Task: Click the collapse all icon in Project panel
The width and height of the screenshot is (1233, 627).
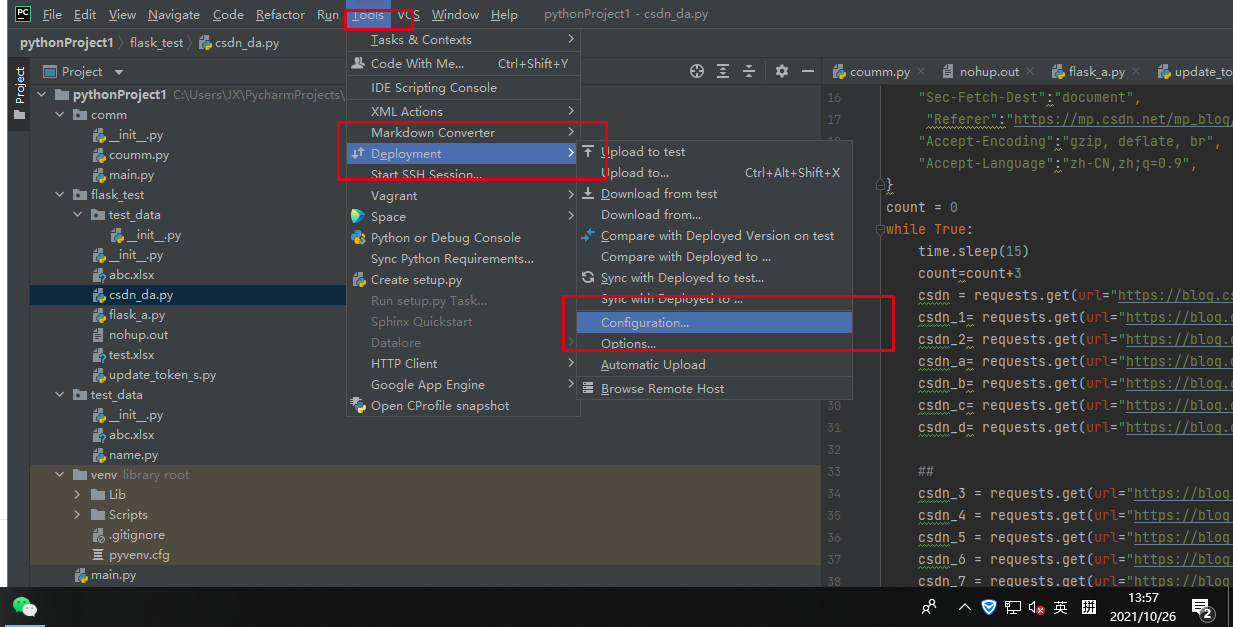Action: pyautogui.click(x=750, y=71)
